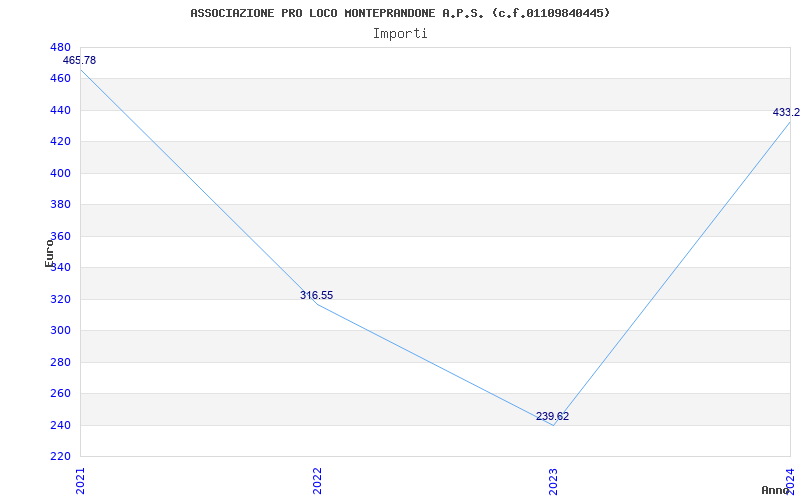Click the 'Importi' subtitle
This screenshot has width=800, height=500.
click(400, 34)
